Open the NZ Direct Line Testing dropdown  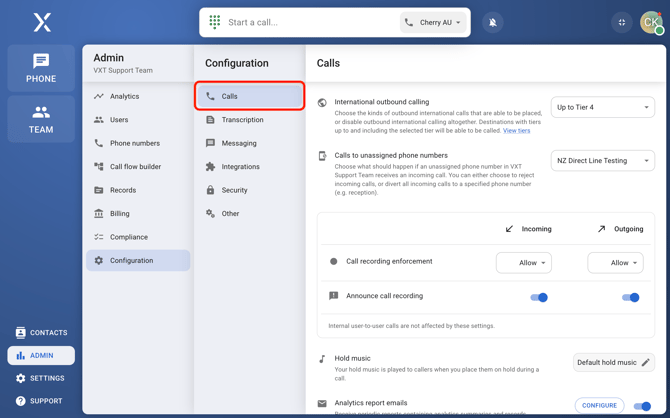click(602, 161)
